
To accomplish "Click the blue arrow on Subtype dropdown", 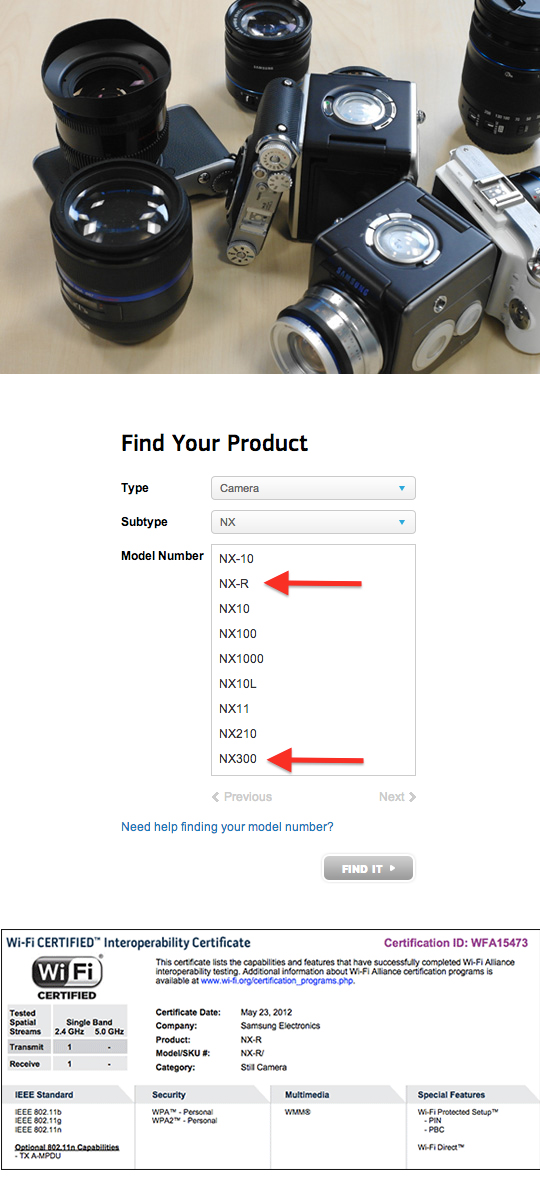I will [x=402, y=522].
